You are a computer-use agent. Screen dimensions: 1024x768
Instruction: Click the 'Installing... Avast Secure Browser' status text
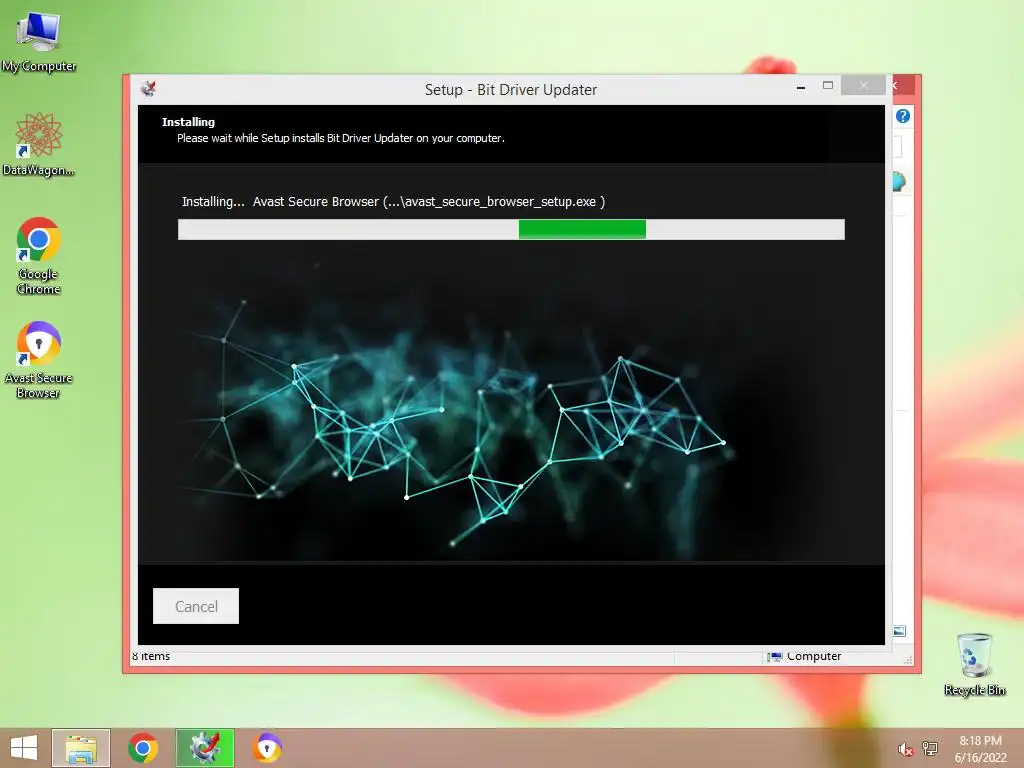(393, 202)
